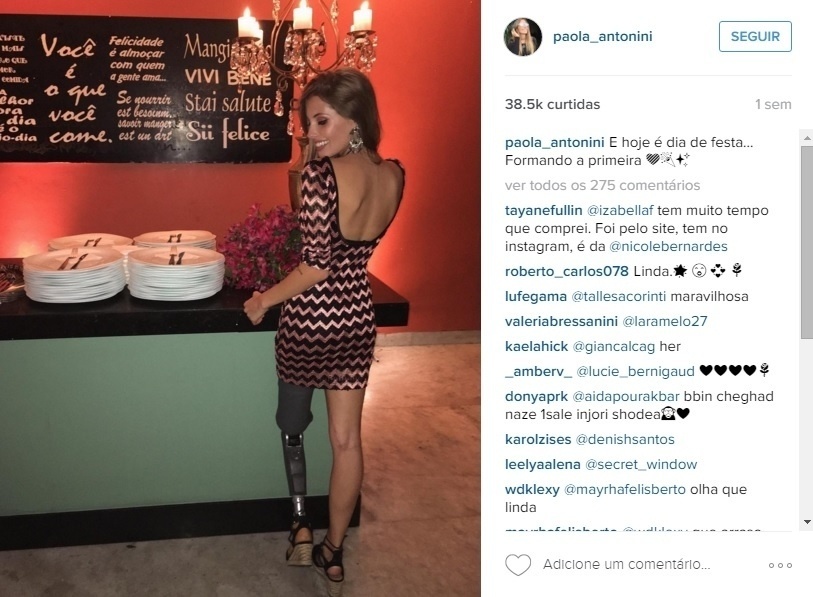Click the @tallesacorinti mention

(619, 296)
